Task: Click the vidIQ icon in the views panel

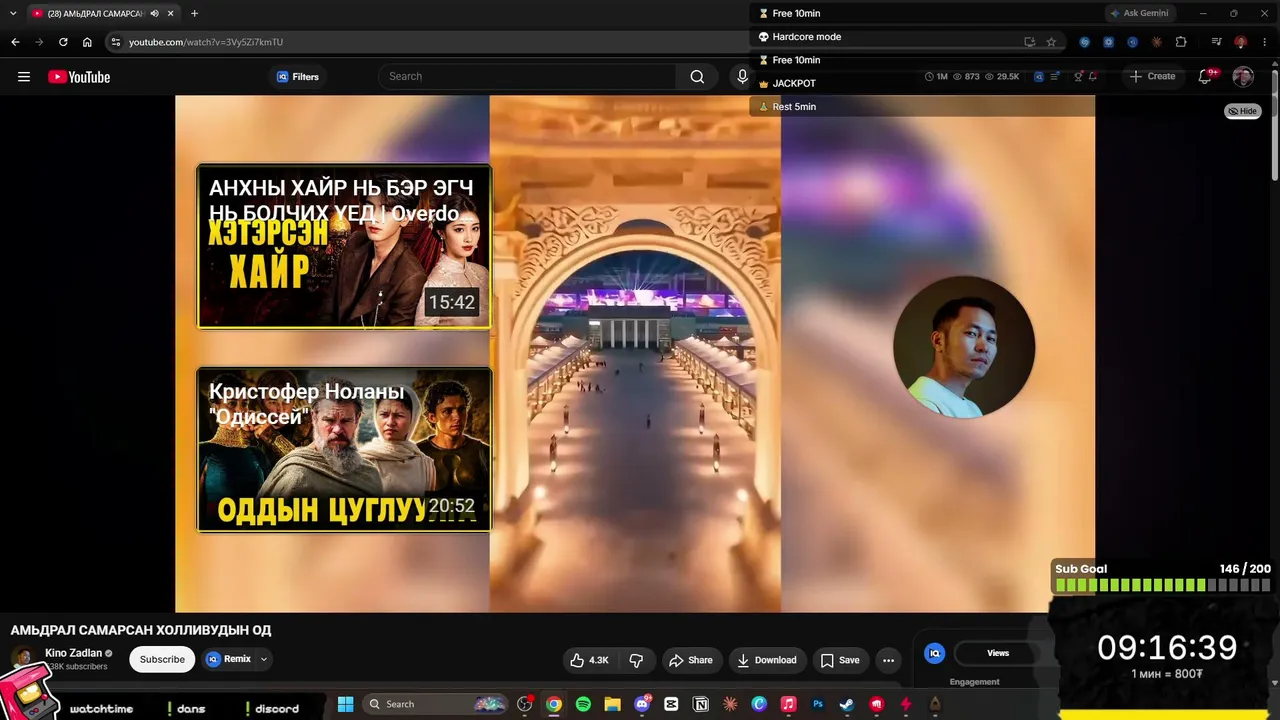Action: pos(935,653)
